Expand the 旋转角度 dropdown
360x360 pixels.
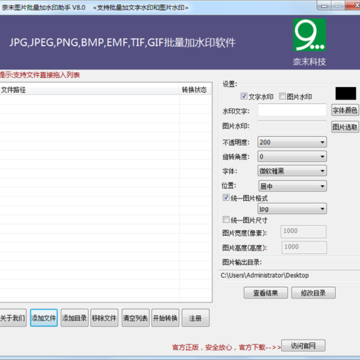click(x=292, y=156)
